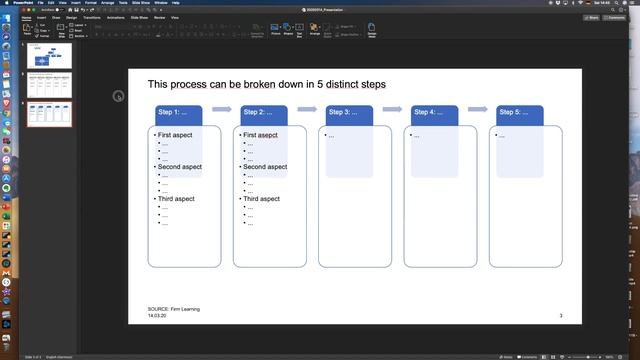Click Fit slide to window icon

(x=620, y=357)
